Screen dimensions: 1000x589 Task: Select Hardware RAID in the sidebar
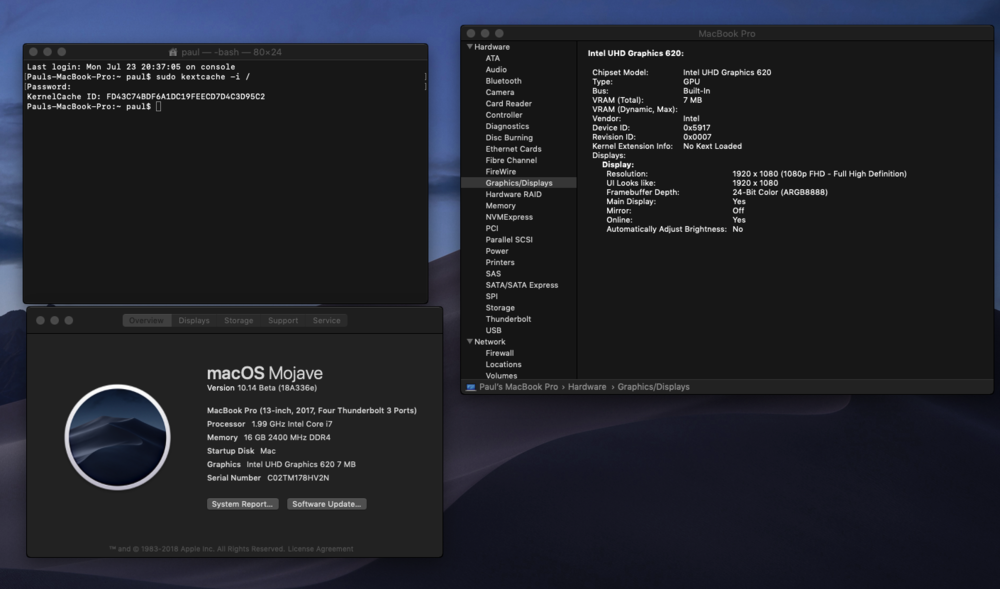[x=513, y=194]
